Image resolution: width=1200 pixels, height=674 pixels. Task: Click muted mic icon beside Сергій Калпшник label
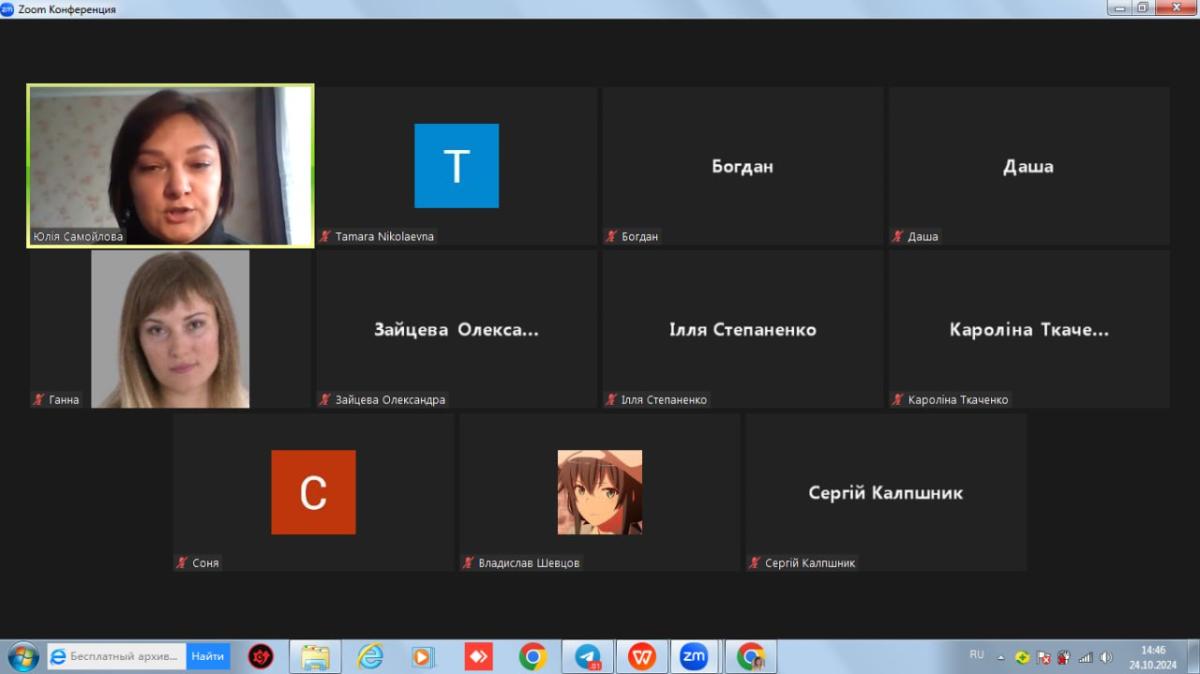(x=754, y=563)
